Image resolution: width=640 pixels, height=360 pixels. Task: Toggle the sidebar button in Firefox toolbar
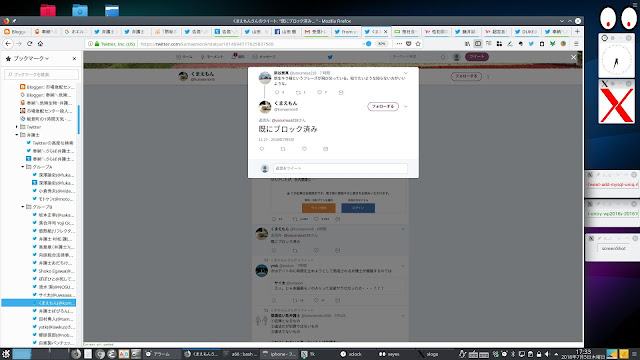click(478, 44)
